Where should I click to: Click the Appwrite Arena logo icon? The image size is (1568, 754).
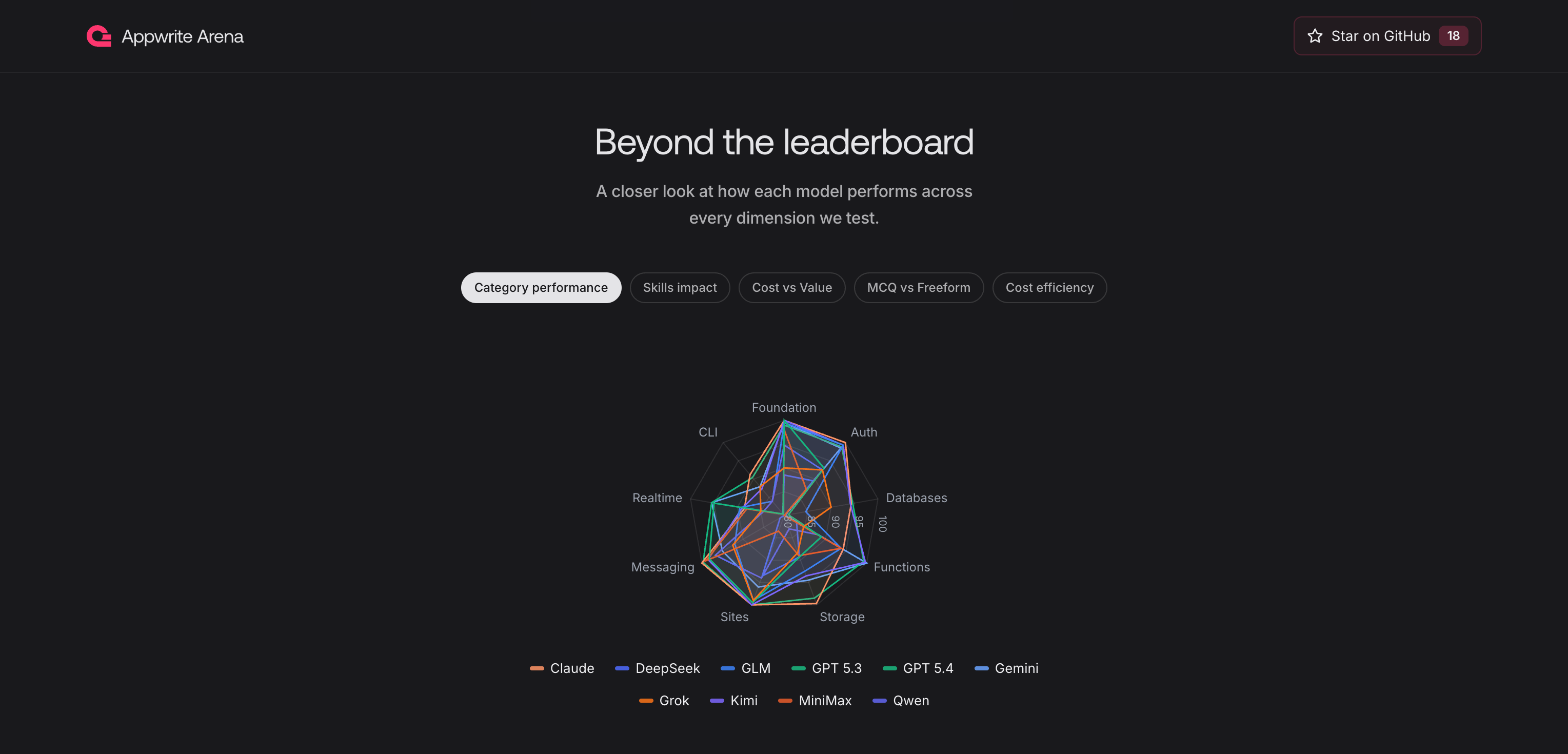pos(98,36)
